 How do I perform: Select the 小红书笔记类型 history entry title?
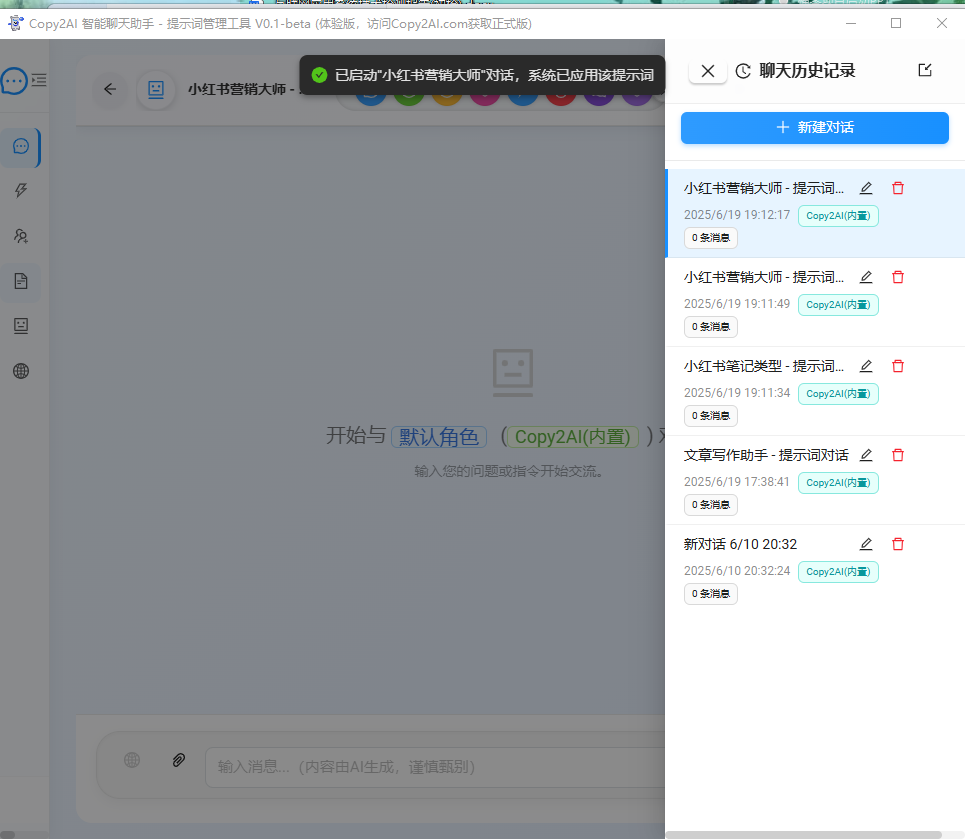pos(763,366)
